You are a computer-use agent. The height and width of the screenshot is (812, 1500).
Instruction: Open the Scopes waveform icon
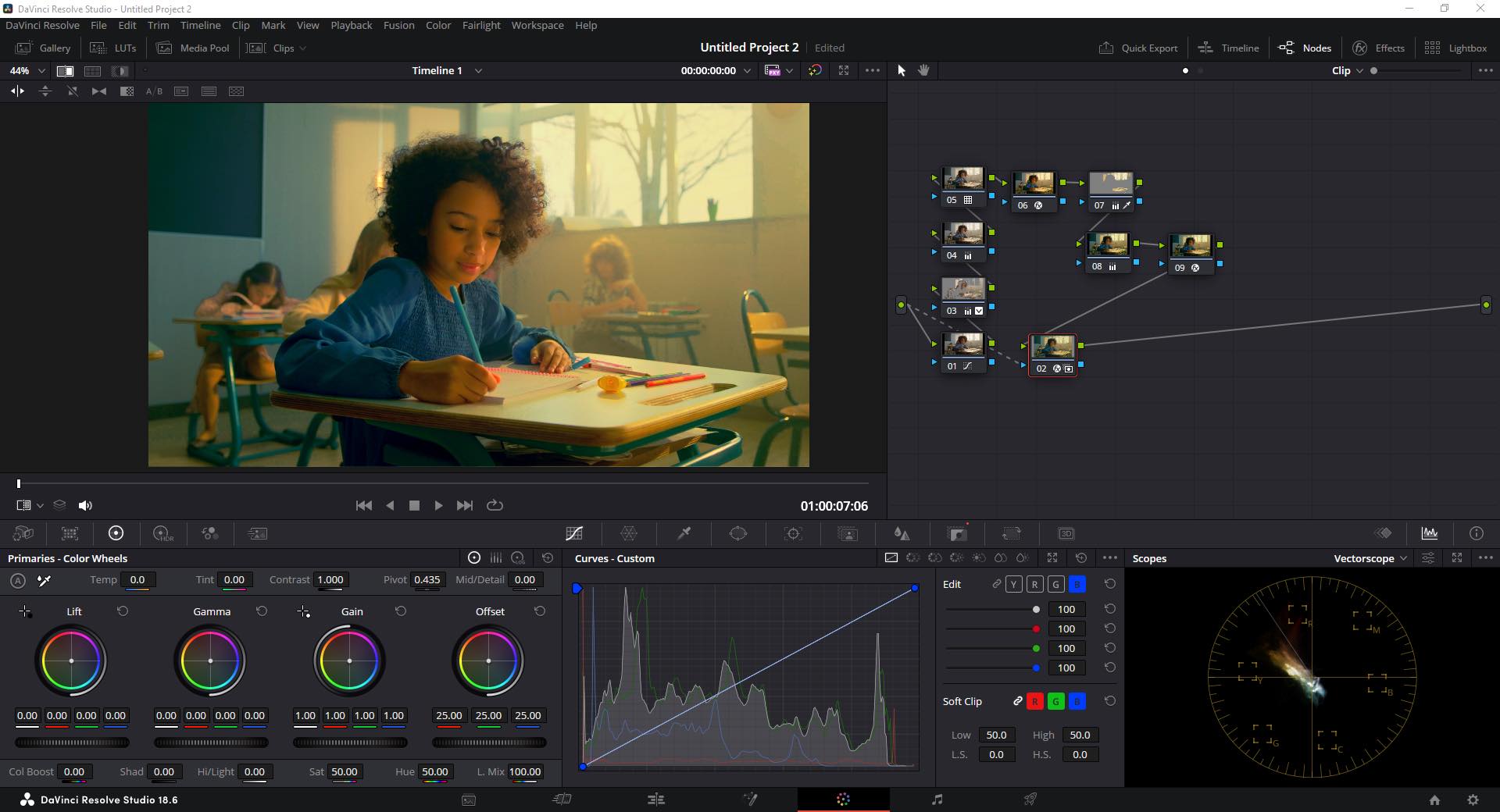point(1430,533)
